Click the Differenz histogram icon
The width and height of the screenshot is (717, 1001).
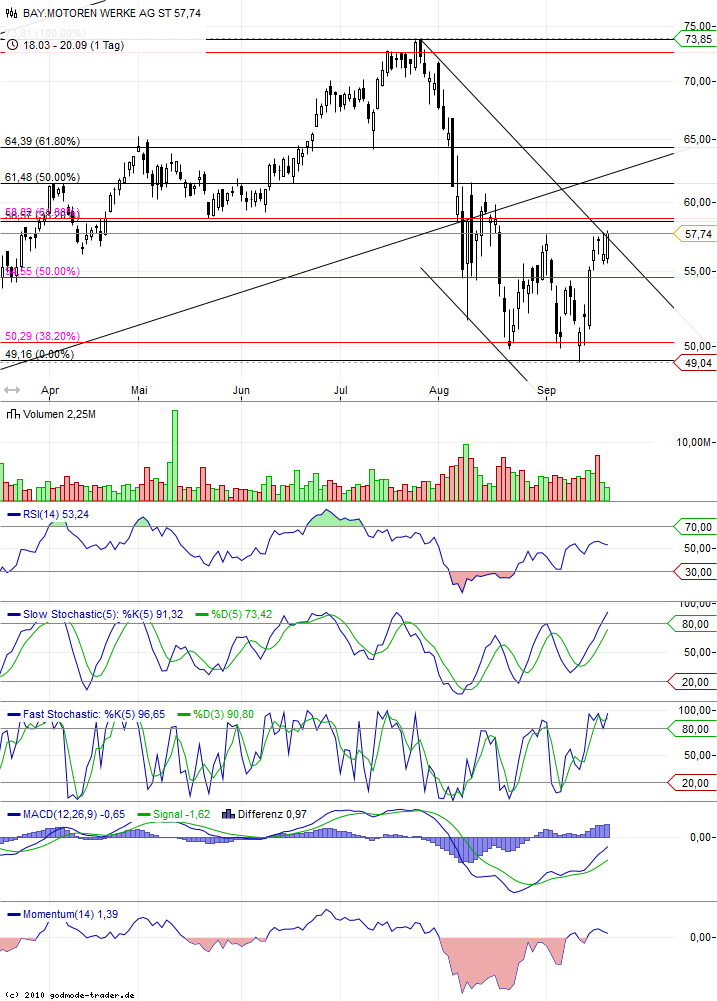(x=228, y=814)
